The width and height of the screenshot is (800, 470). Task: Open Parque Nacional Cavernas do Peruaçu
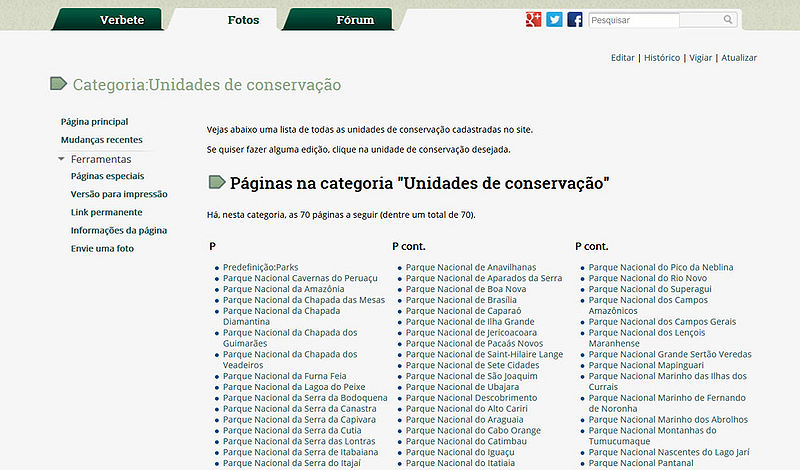coord(300,278)
